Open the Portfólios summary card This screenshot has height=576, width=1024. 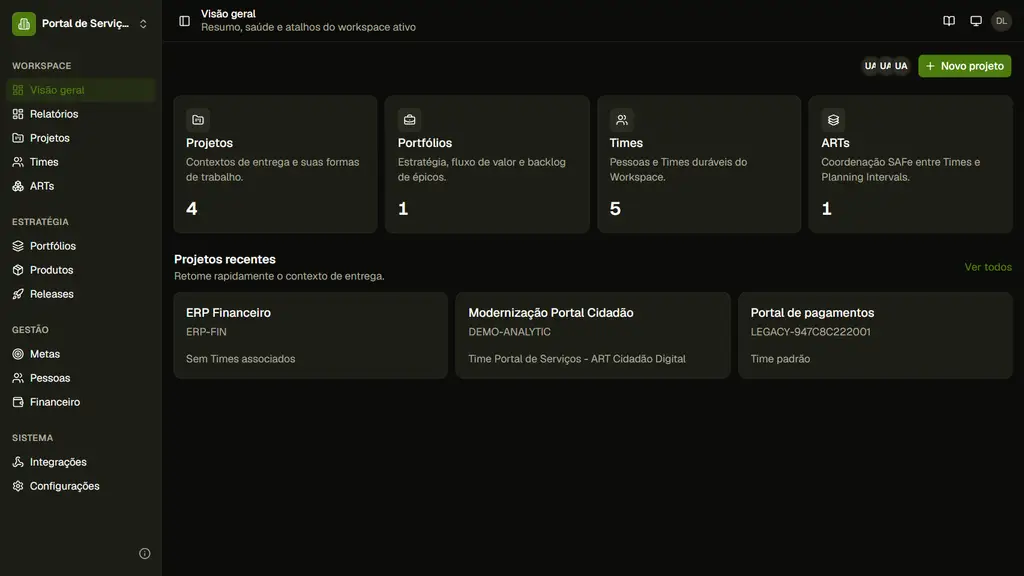[487, 164]
